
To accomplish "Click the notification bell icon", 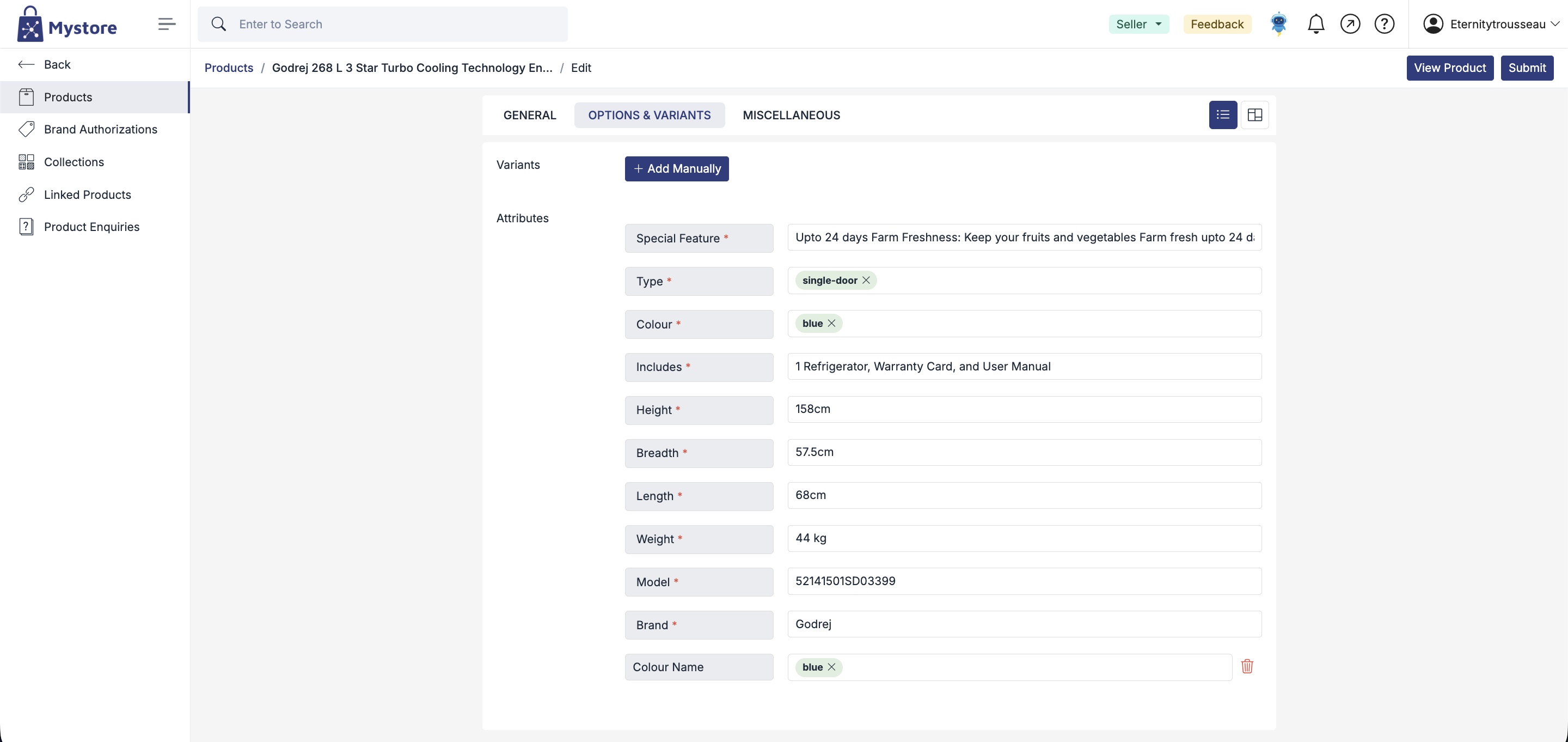I will point(1315,25).
